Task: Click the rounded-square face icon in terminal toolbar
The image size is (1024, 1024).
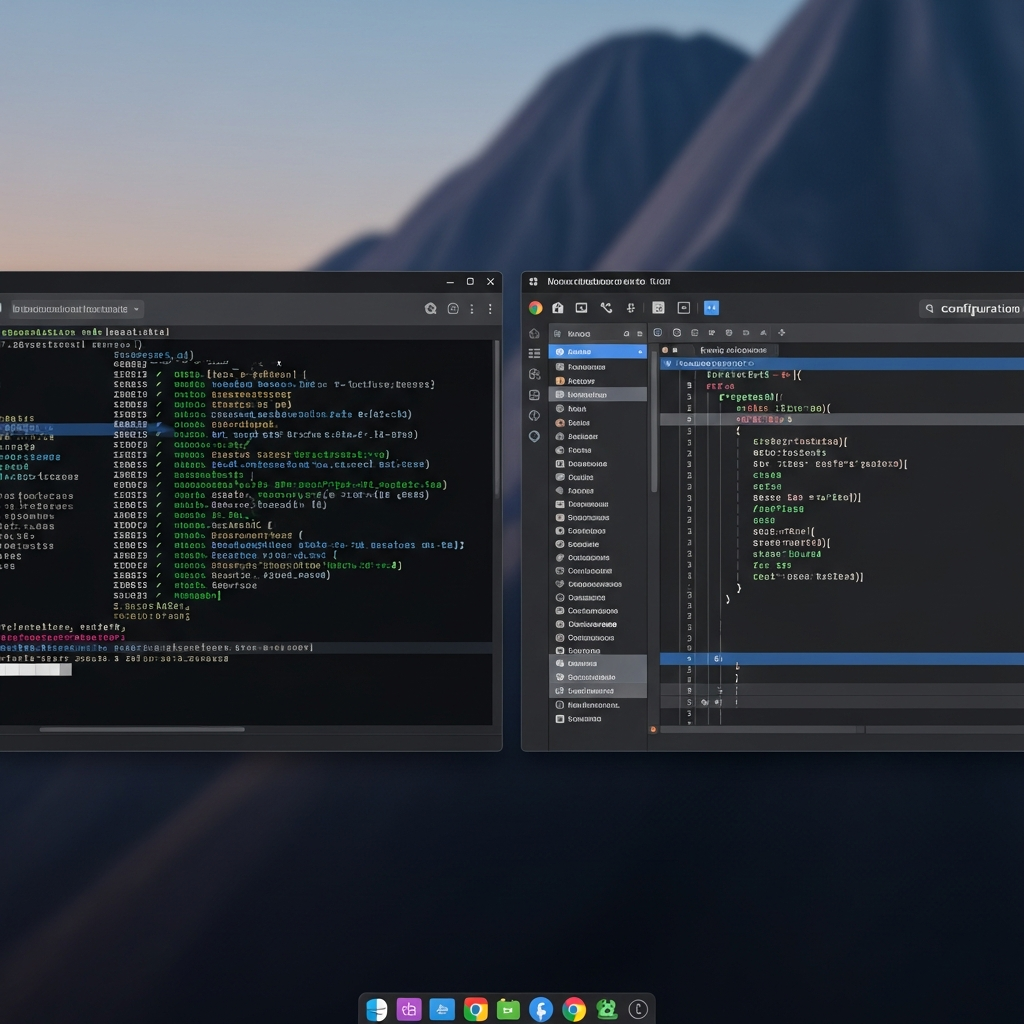Action: click(x=453, y=309)
